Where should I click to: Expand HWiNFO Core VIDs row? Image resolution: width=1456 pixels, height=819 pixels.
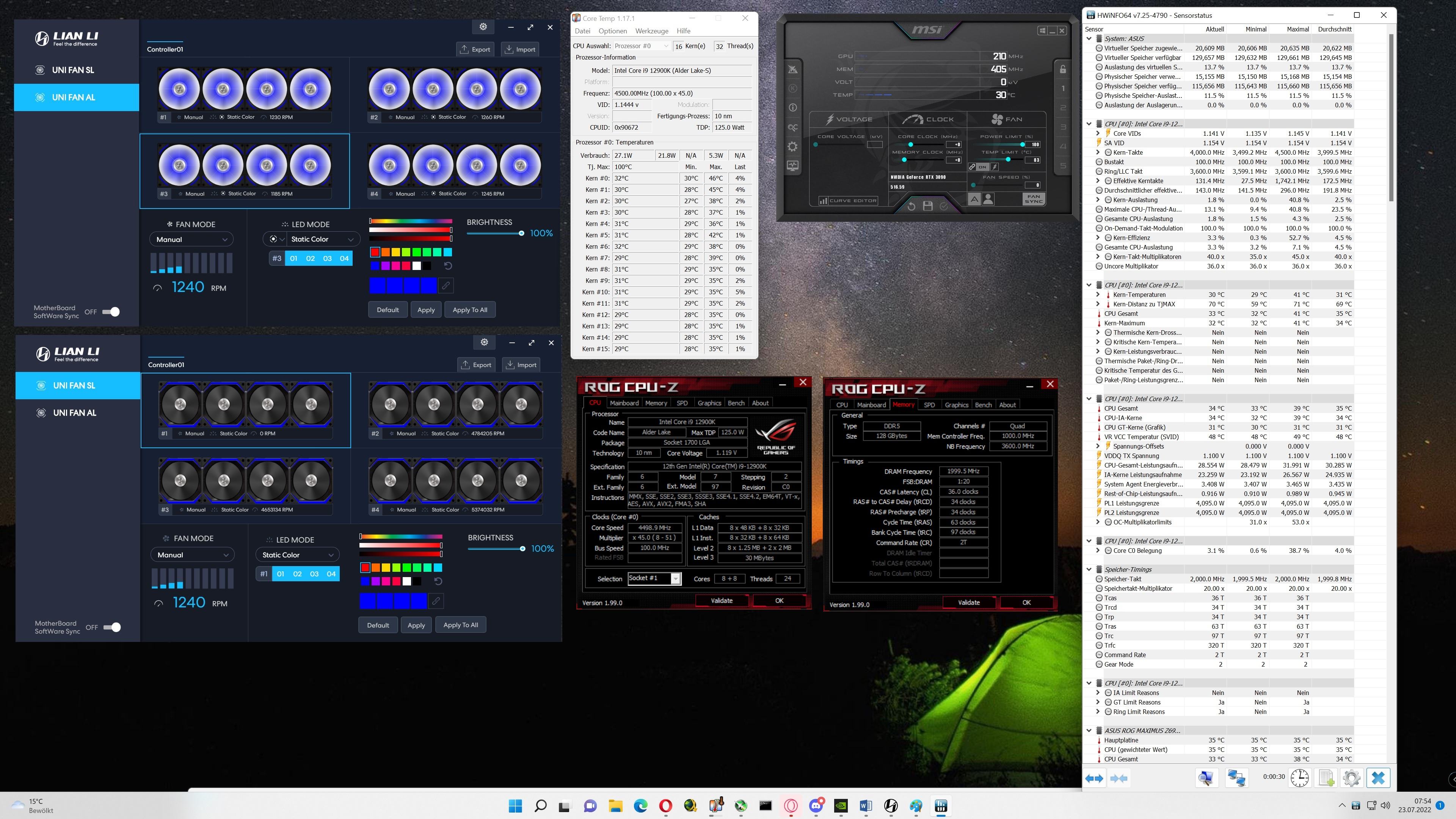[1098, 133]
